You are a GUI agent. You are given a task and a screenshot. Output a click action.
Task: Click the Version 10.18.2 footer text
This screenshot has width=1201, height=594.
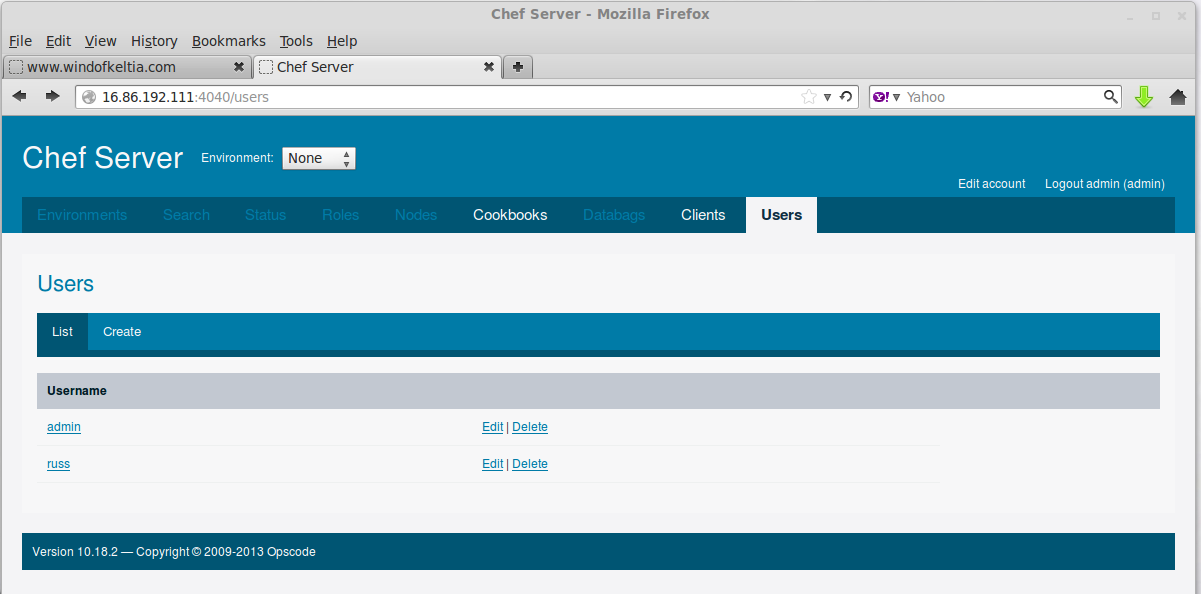tap(174, 552)
